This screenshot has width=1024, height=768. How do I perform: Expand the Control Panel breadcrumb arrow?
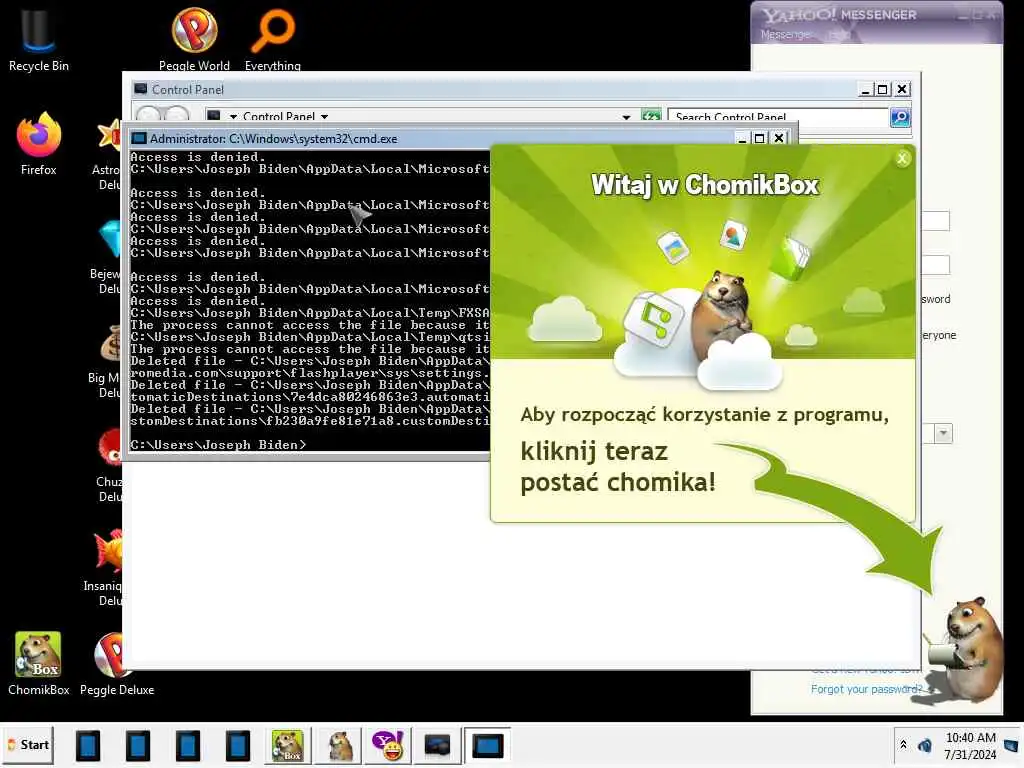(324, 117)
